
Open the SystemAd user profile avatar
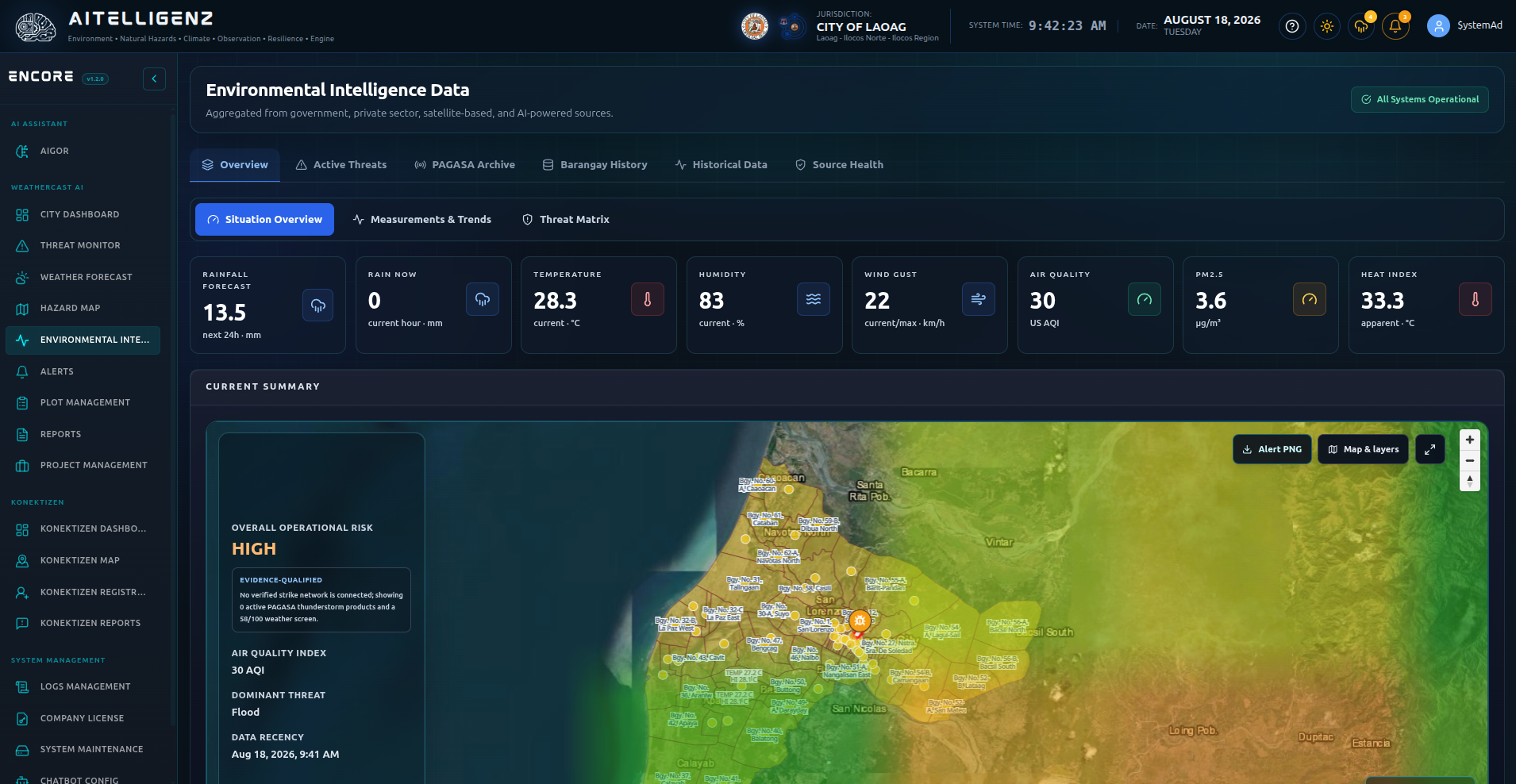(1438, 26)
